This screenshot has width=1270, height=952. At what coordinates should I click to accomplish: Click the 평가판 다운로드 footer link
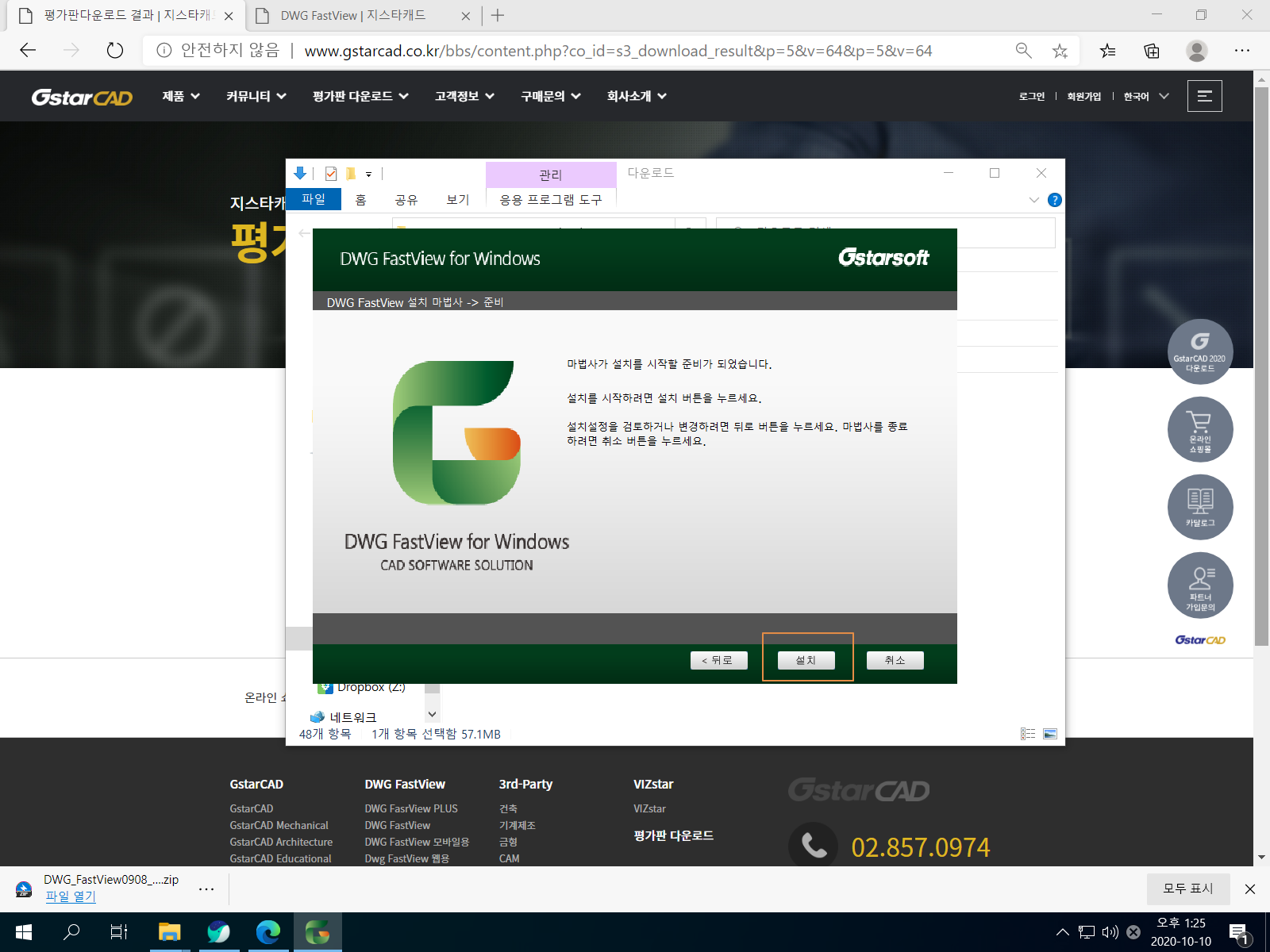tap(673, 835)
